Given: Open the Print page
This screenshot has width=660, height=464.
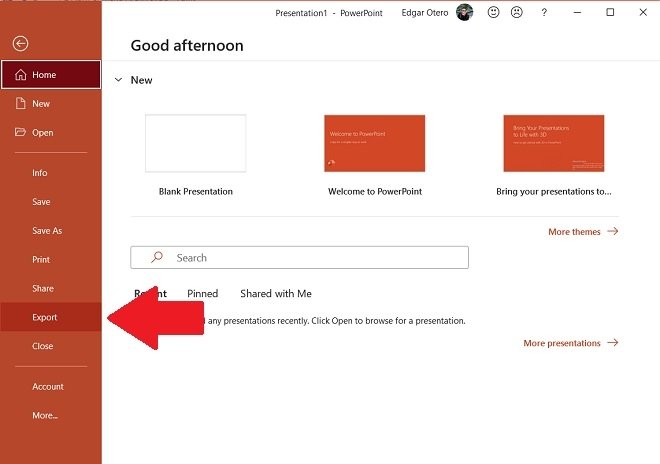Looking at the screenshot, I should pos(51,259).
